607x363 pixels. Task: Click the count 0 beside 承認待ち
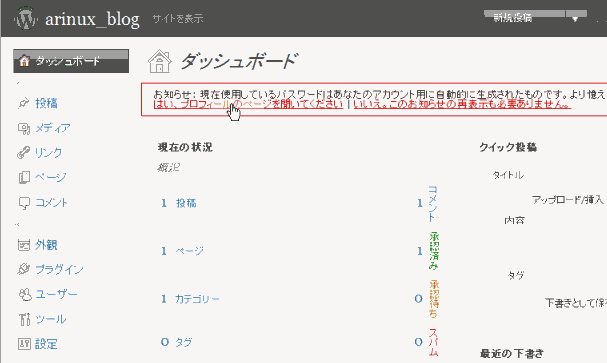418,299
